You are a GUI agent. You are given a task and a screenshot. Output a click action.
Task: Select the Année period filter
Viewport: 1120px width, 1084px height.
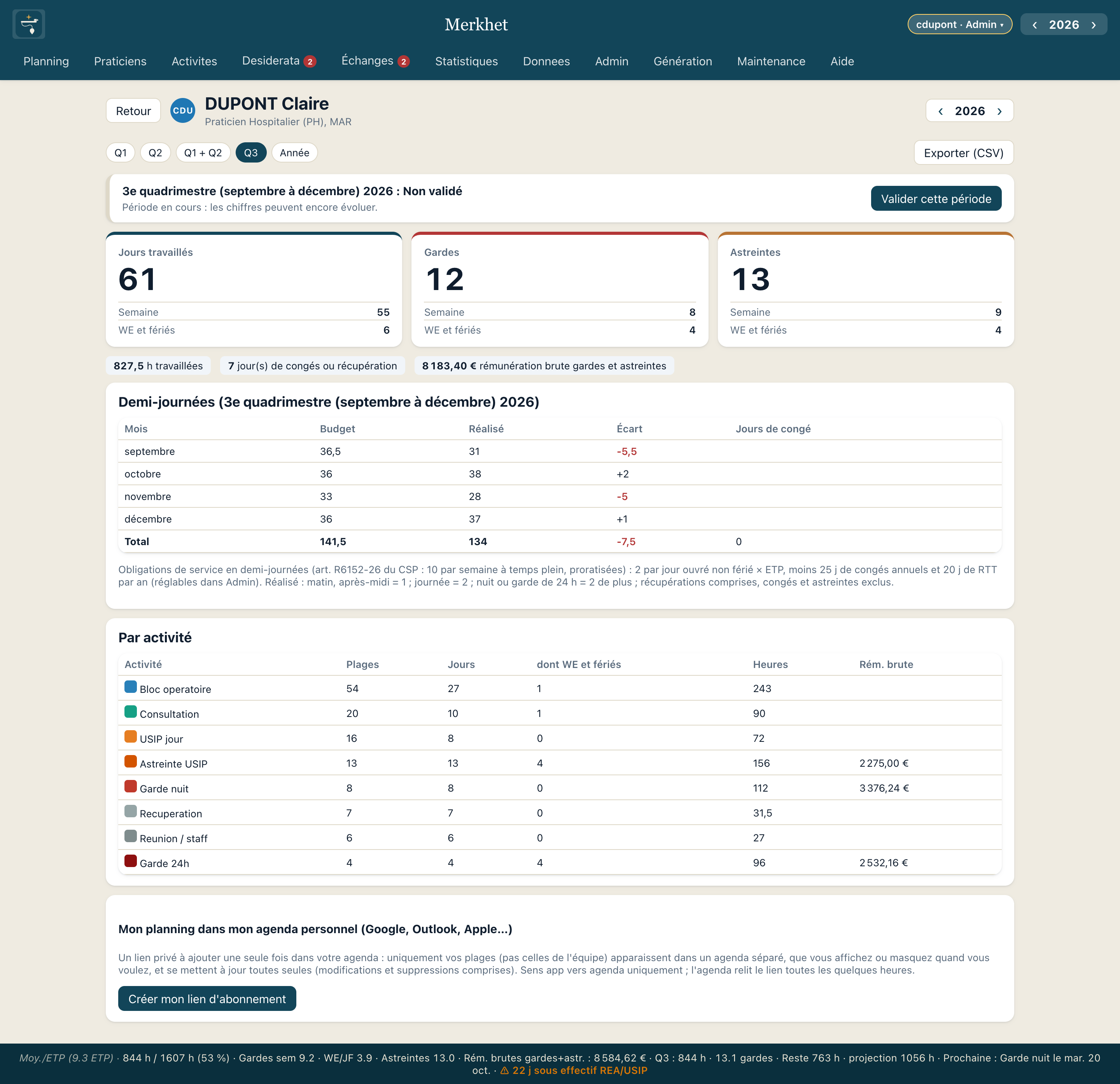click(x=295, y=152)
